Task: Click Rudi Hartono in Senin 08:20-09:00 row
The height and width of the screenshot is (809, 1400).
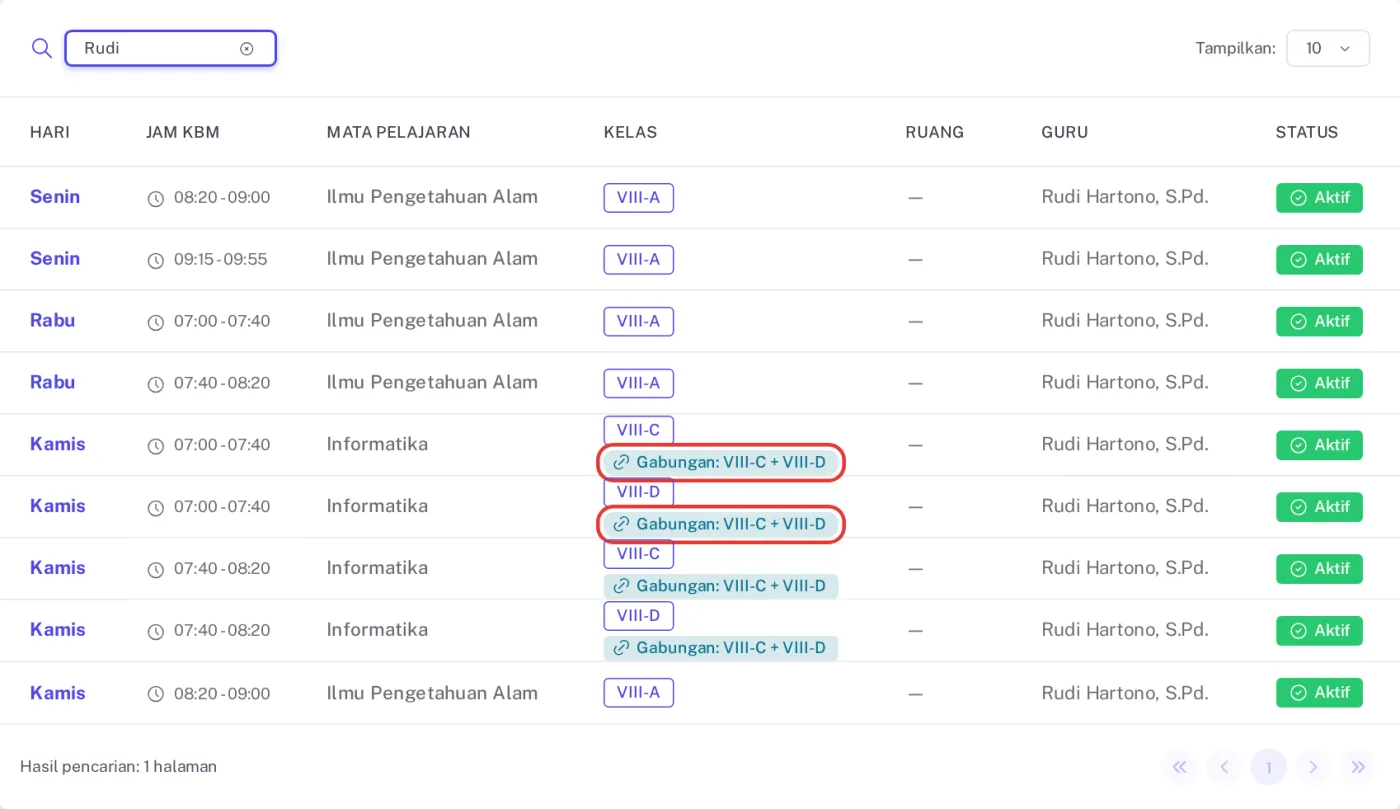Action: pyautogui.click(x=1125, y=197)
